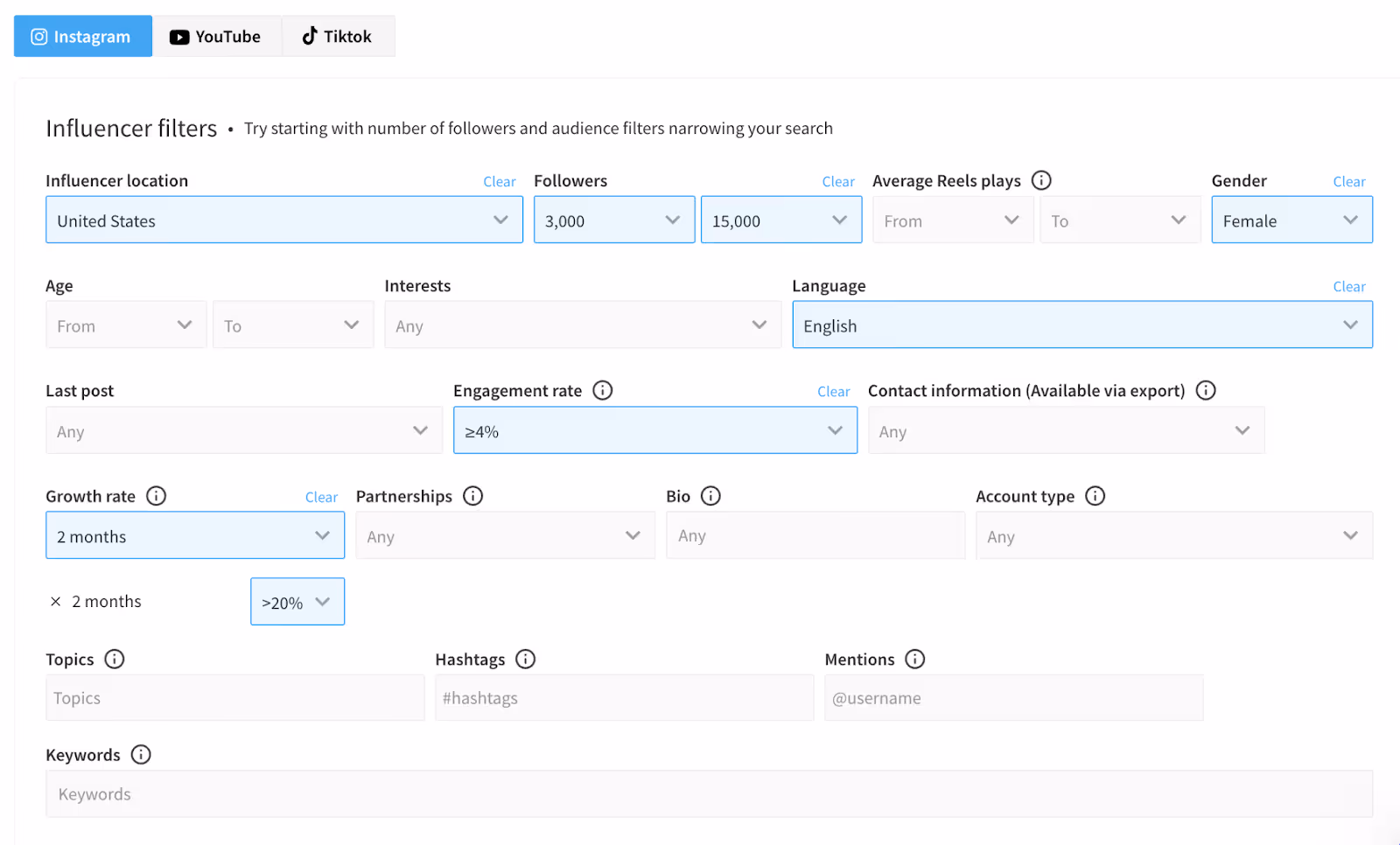Click the Hashtags info icon
This screenshot has height=845, width=1400.
pyautogui.click(x=526, y=659)
